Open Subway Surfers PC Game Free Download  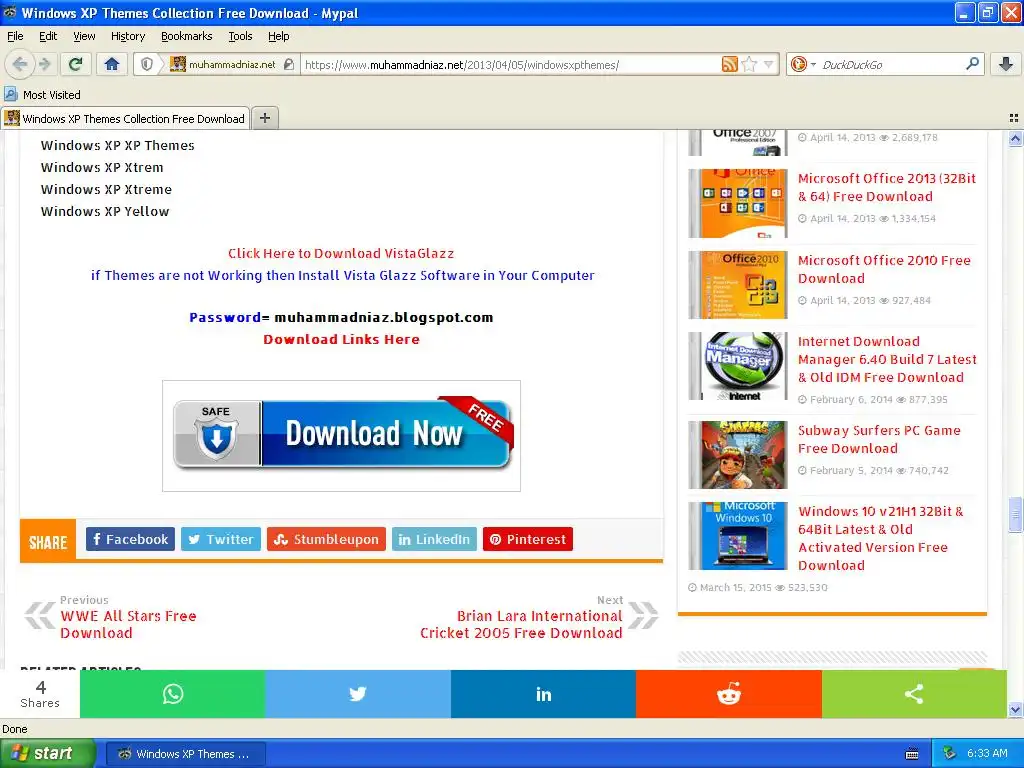tap(879, 440)
